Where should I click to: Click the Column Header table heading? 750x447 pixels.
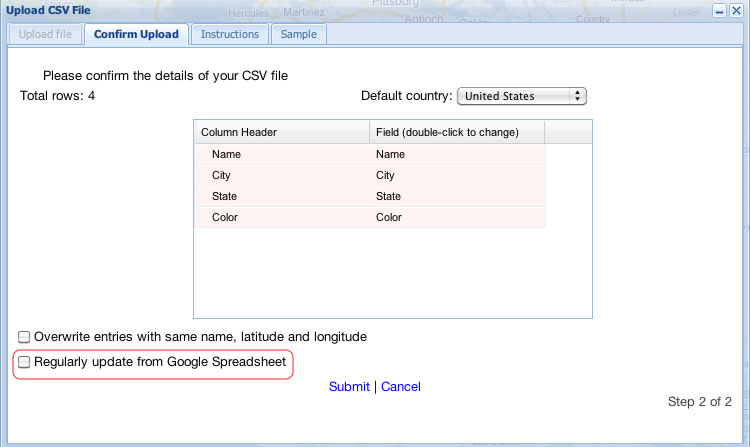(281, 132)
